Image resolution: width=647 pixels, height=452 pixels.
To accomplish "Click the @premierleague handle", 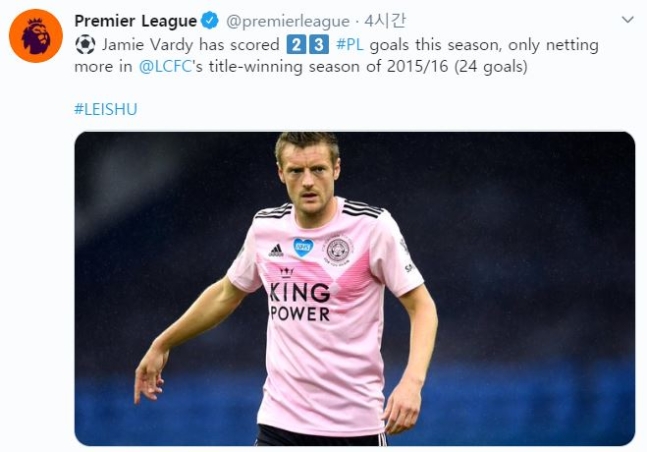I will coord(288,21).
